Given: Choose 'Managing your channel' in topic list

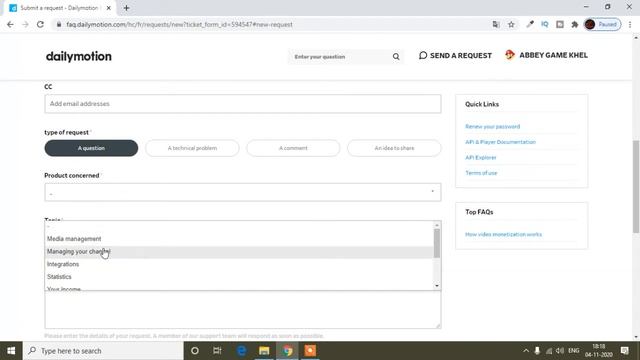Looking at the screenshot, I should pos(239,252).
